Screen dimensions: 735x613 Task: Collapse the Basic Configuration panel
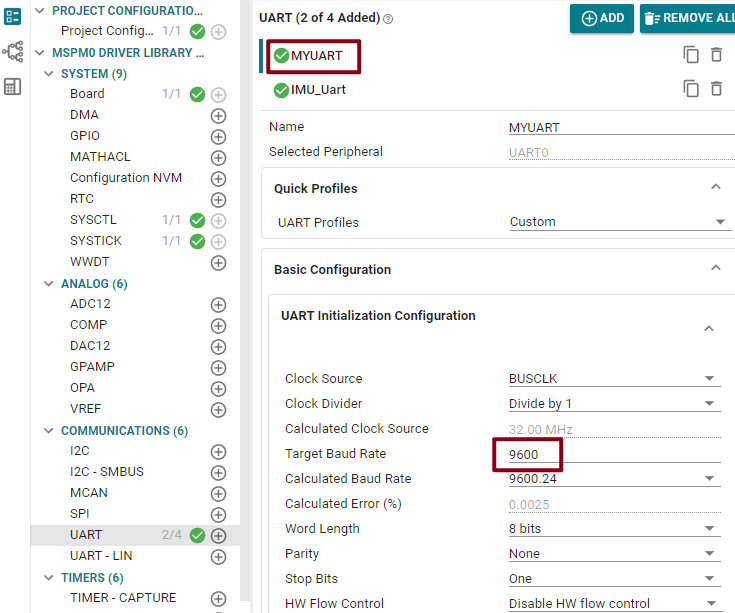716,268
